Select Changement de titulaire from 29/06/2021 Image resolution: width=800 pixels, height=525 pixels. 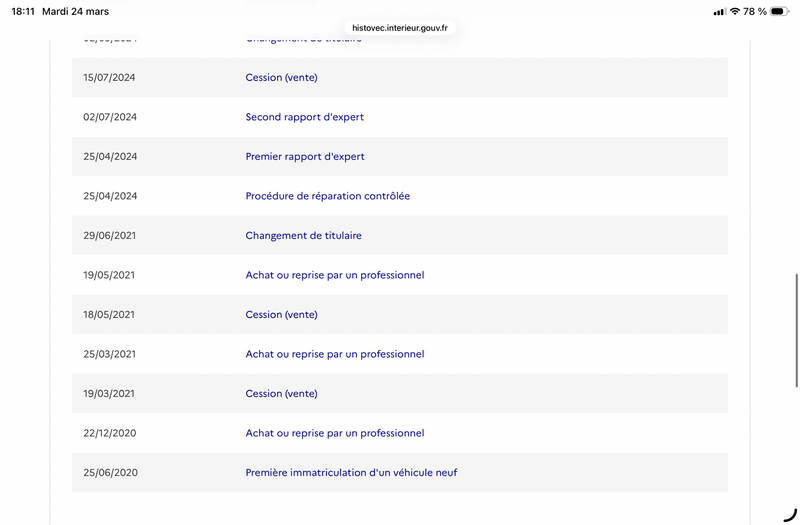303,235
